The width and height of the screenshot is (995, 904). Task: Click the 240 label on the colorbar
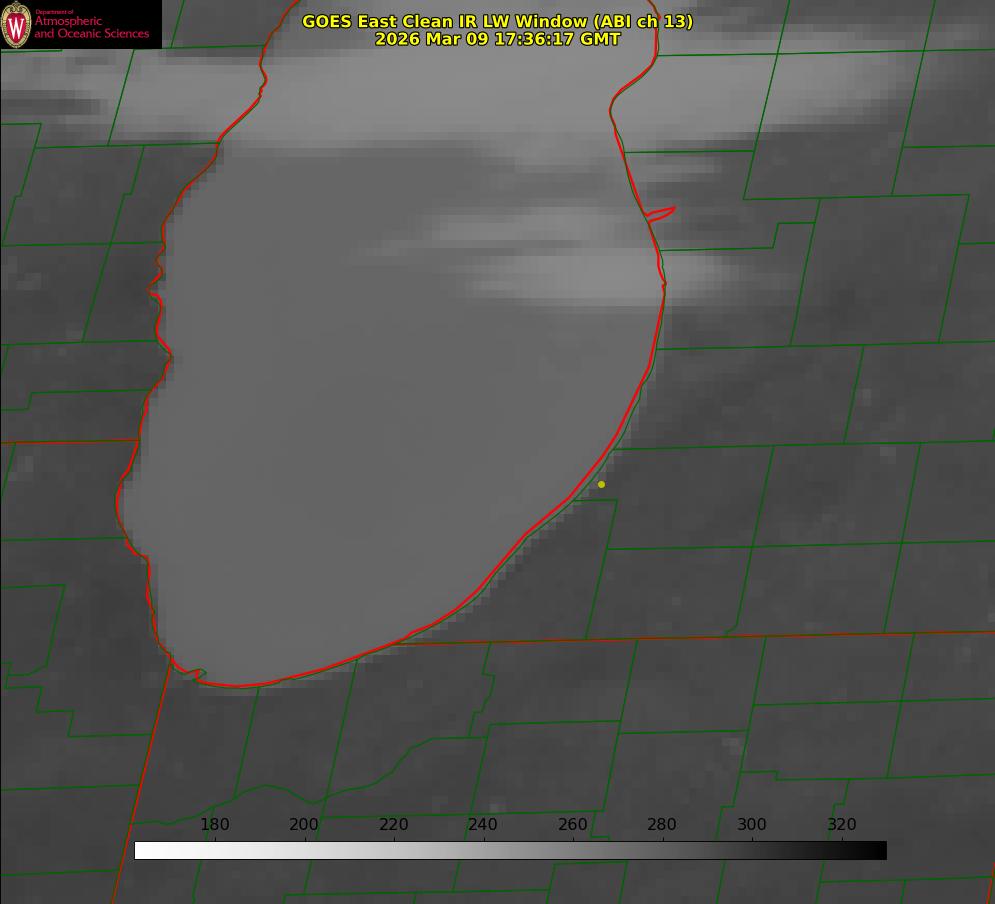(483, 825)
